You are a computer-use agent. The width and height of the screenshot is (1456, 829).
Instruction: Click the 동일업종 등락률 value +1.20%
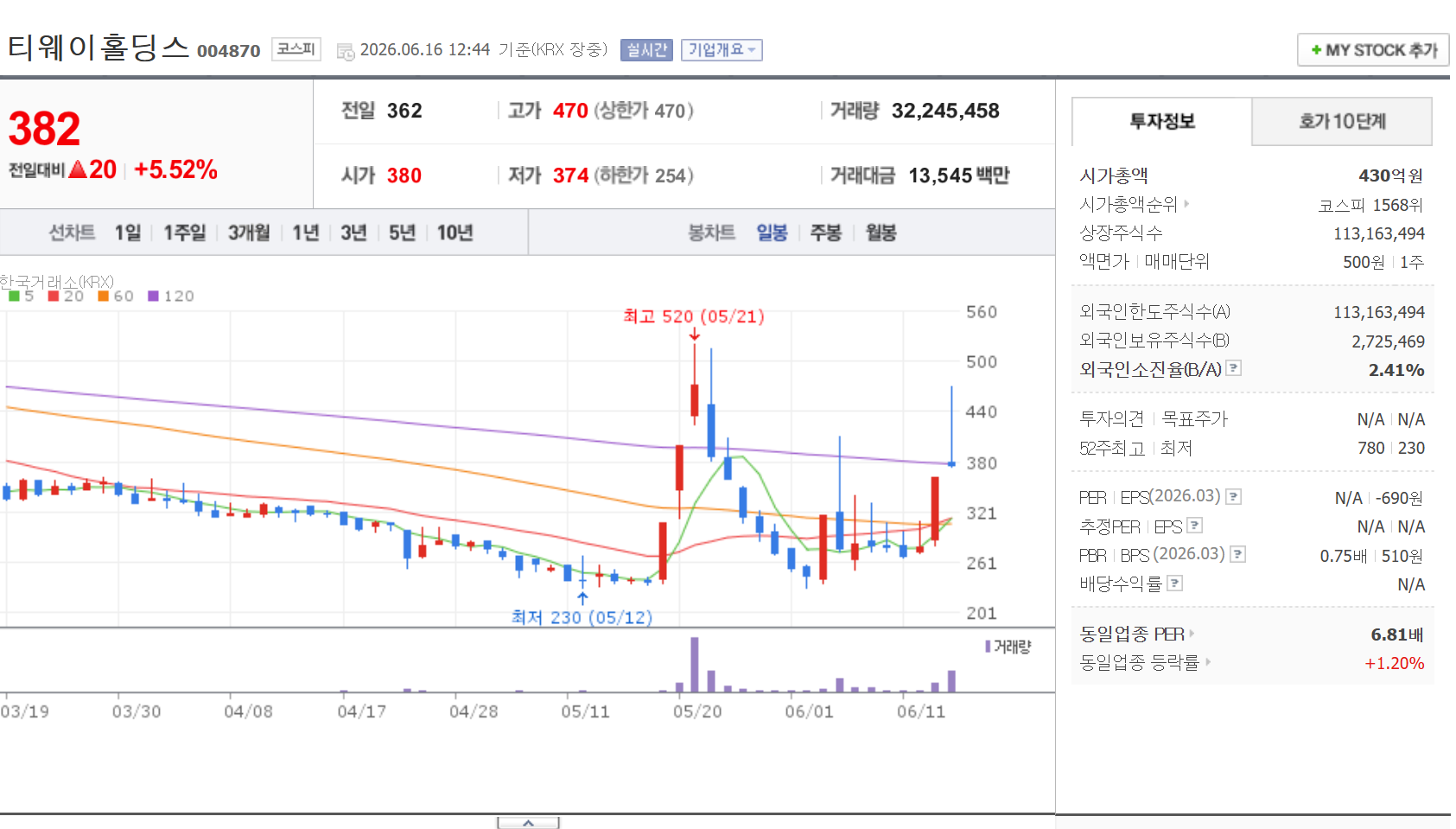pyautogui.click(x=1395, y=663)
